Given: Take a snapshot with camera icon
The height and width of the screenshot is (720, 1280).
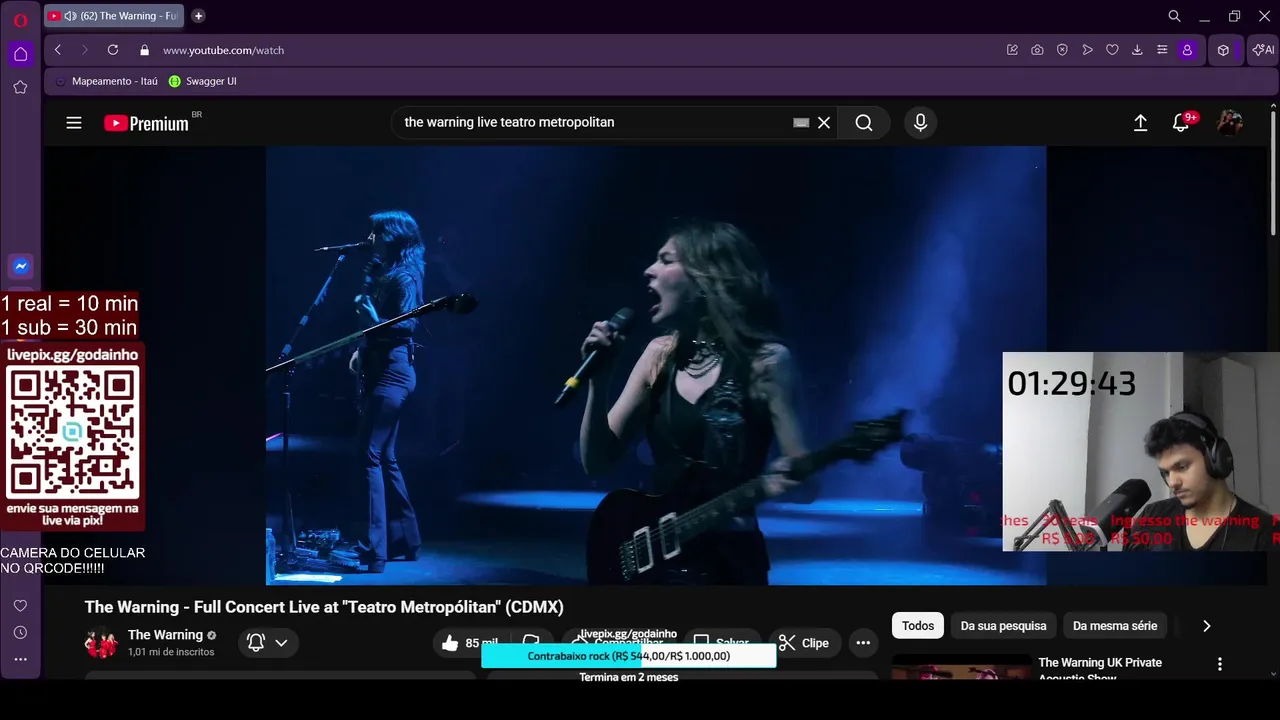Looking at the screenshot, I should click(x=1037, y=50).
